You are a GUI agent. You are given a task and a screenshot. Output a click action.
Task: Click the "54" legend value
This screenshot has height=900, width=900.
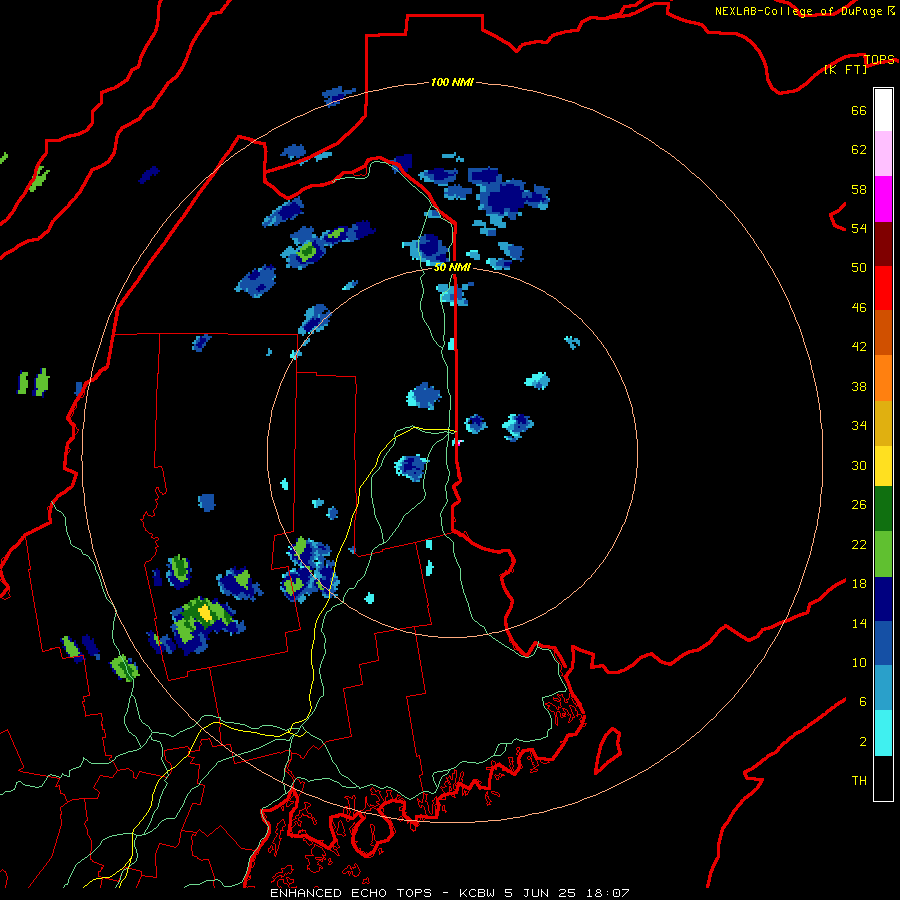pyautogui.click(x=859, y=228)
